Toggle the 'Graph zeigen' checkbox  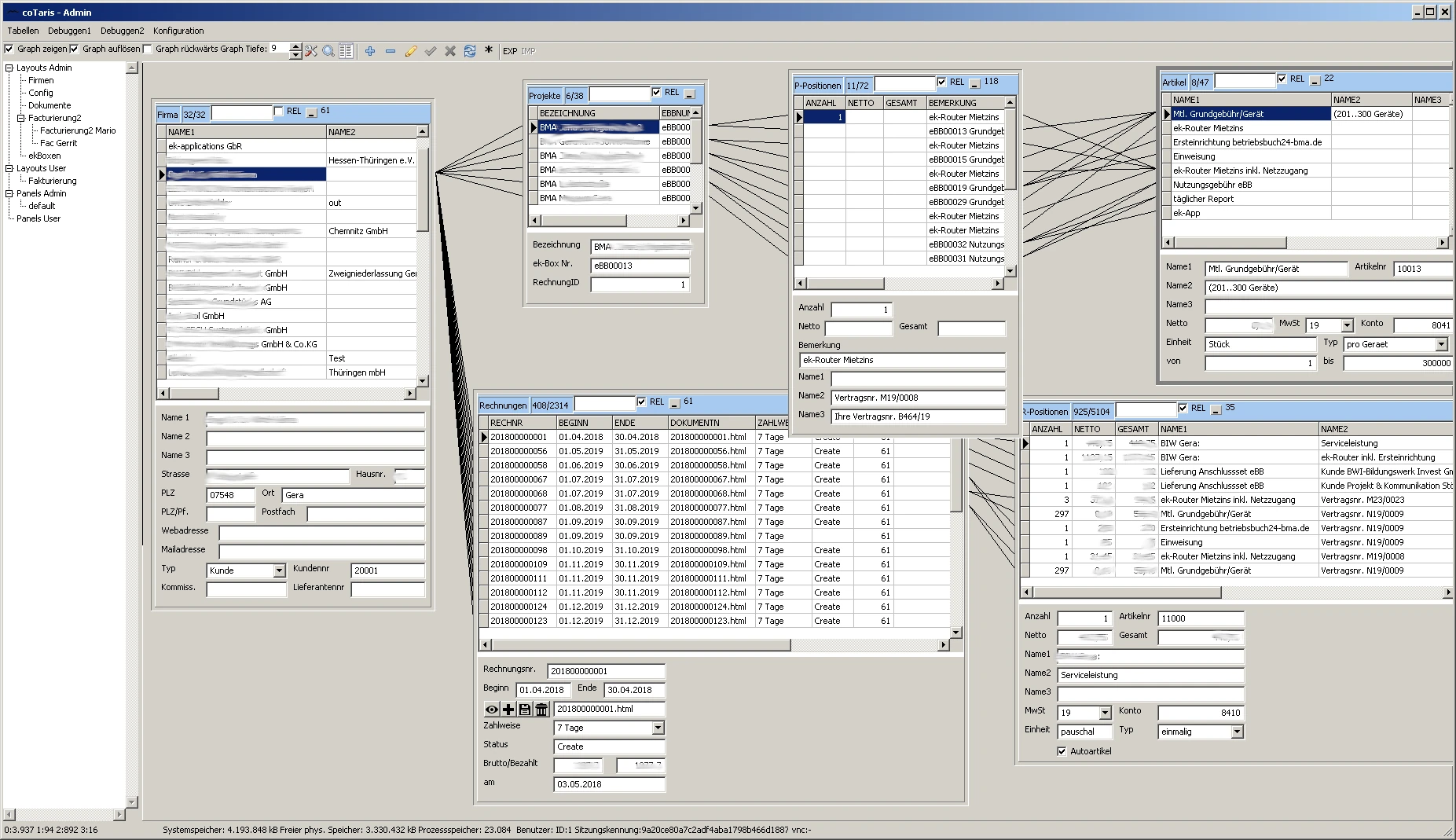tap(9, 49)
